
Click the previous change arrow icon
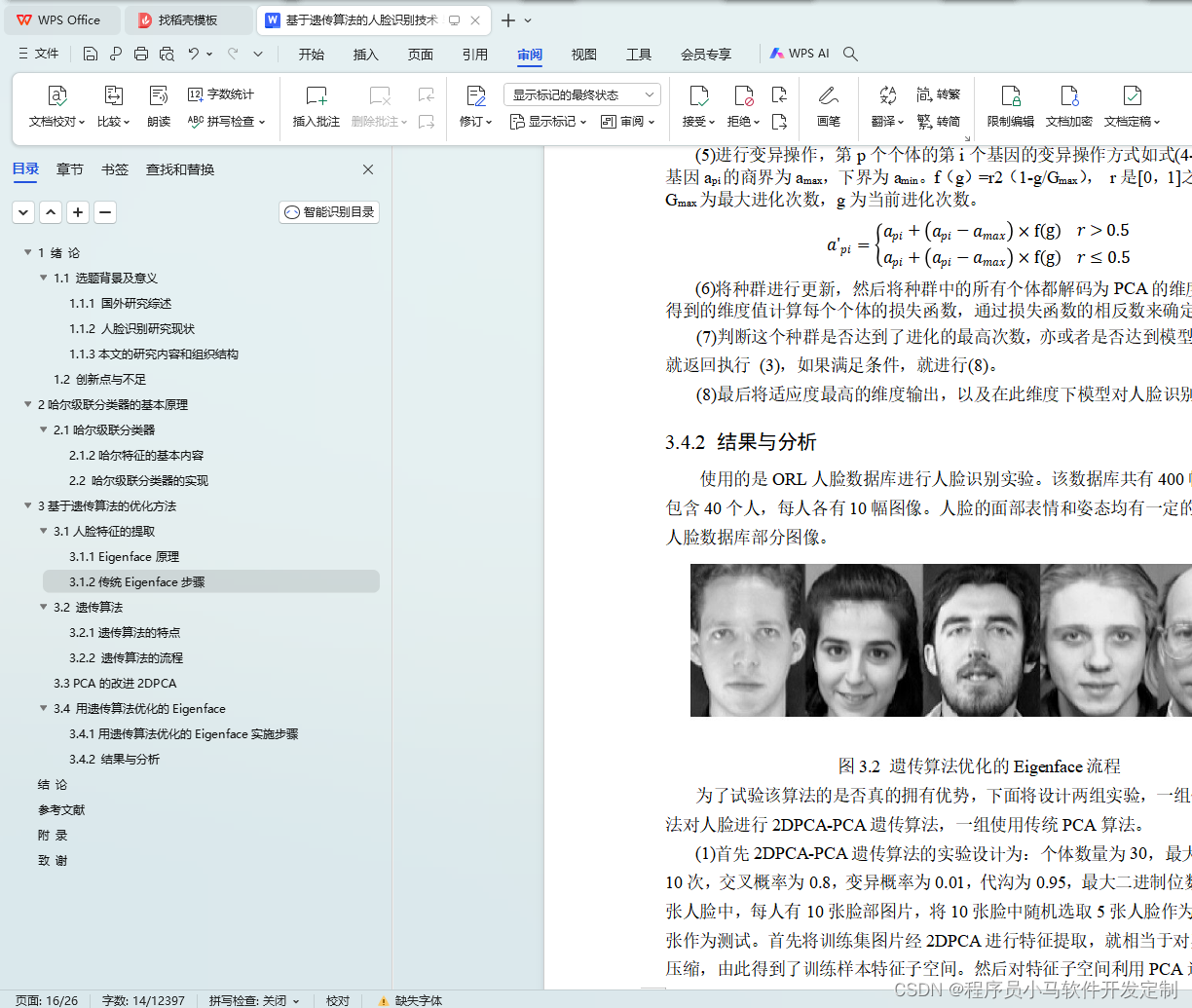coord(779,94)
